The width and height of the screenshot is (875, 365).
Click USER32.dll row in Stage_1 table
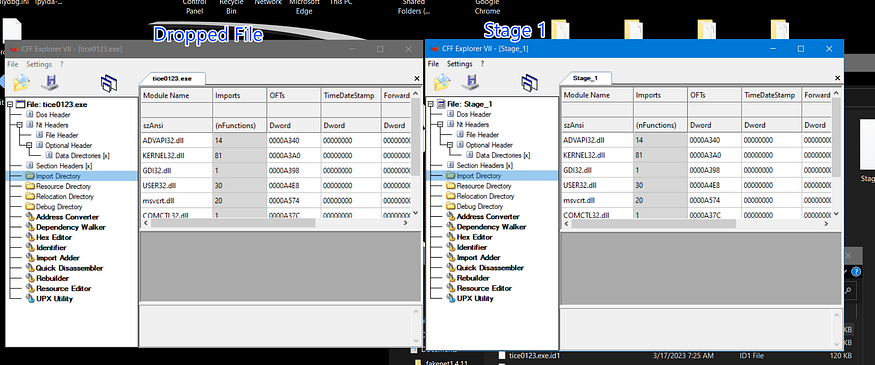pos(696,185)
